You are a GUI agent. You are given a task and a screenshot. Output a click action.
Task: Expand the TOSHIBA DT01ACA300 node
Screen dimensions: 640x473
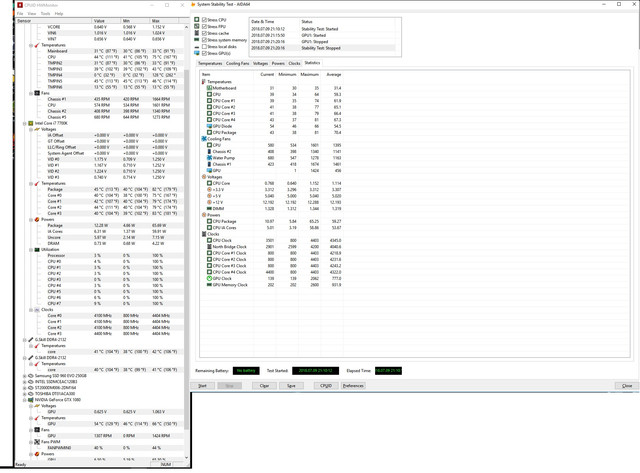click(25, 394)
